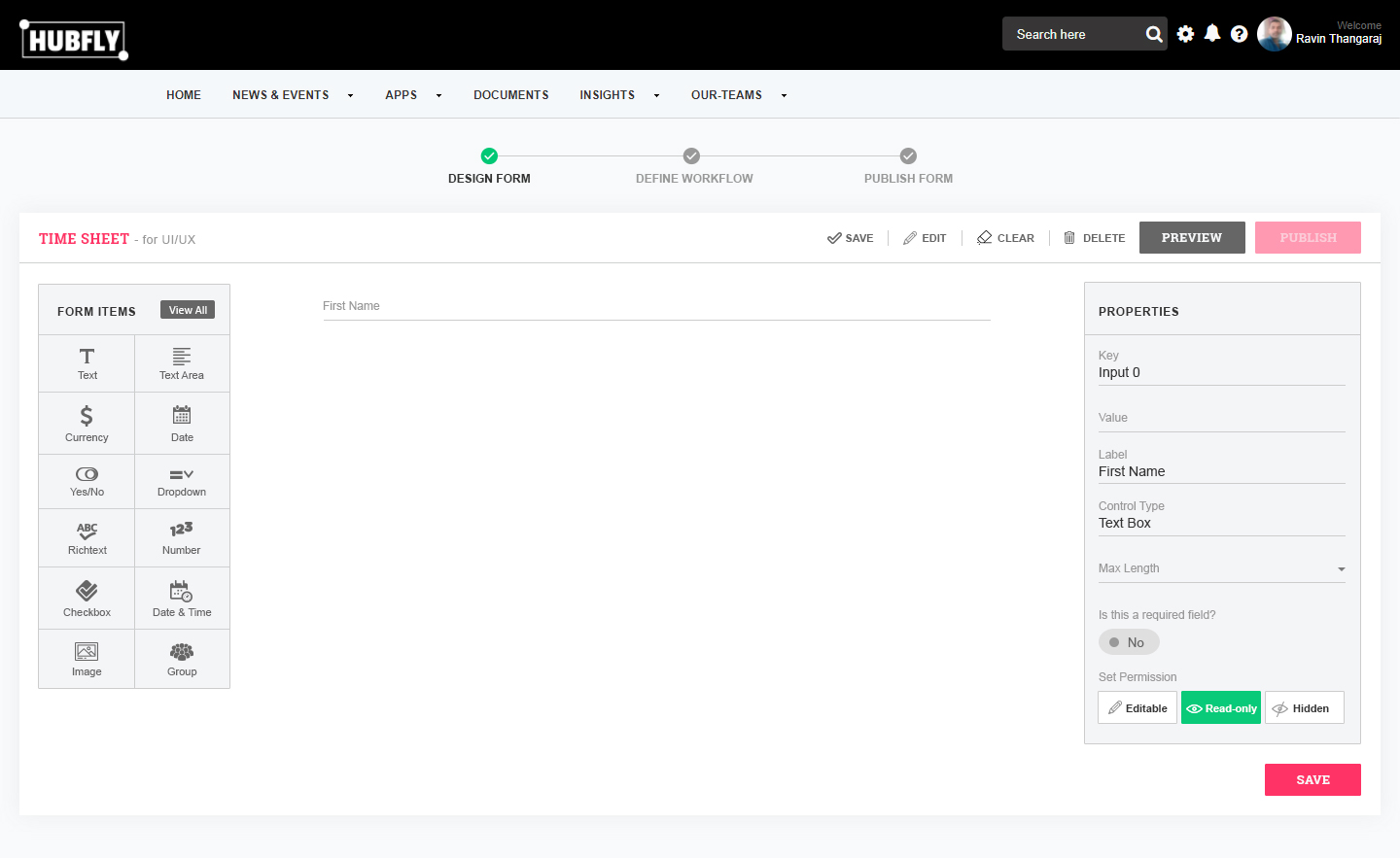This screenshot has width=1400, height=858.
Task: Go to the Publish Form step
Action: point(908,179)
